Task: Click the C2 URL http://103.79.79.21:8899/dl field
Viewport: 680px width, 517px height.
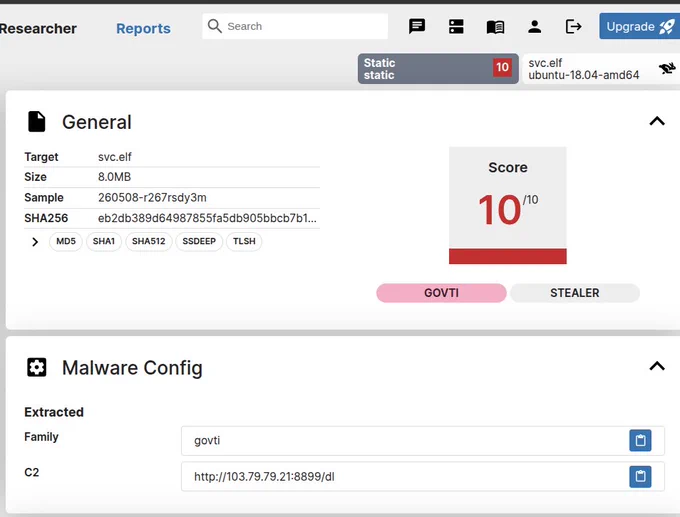Action: coord(423,477)
